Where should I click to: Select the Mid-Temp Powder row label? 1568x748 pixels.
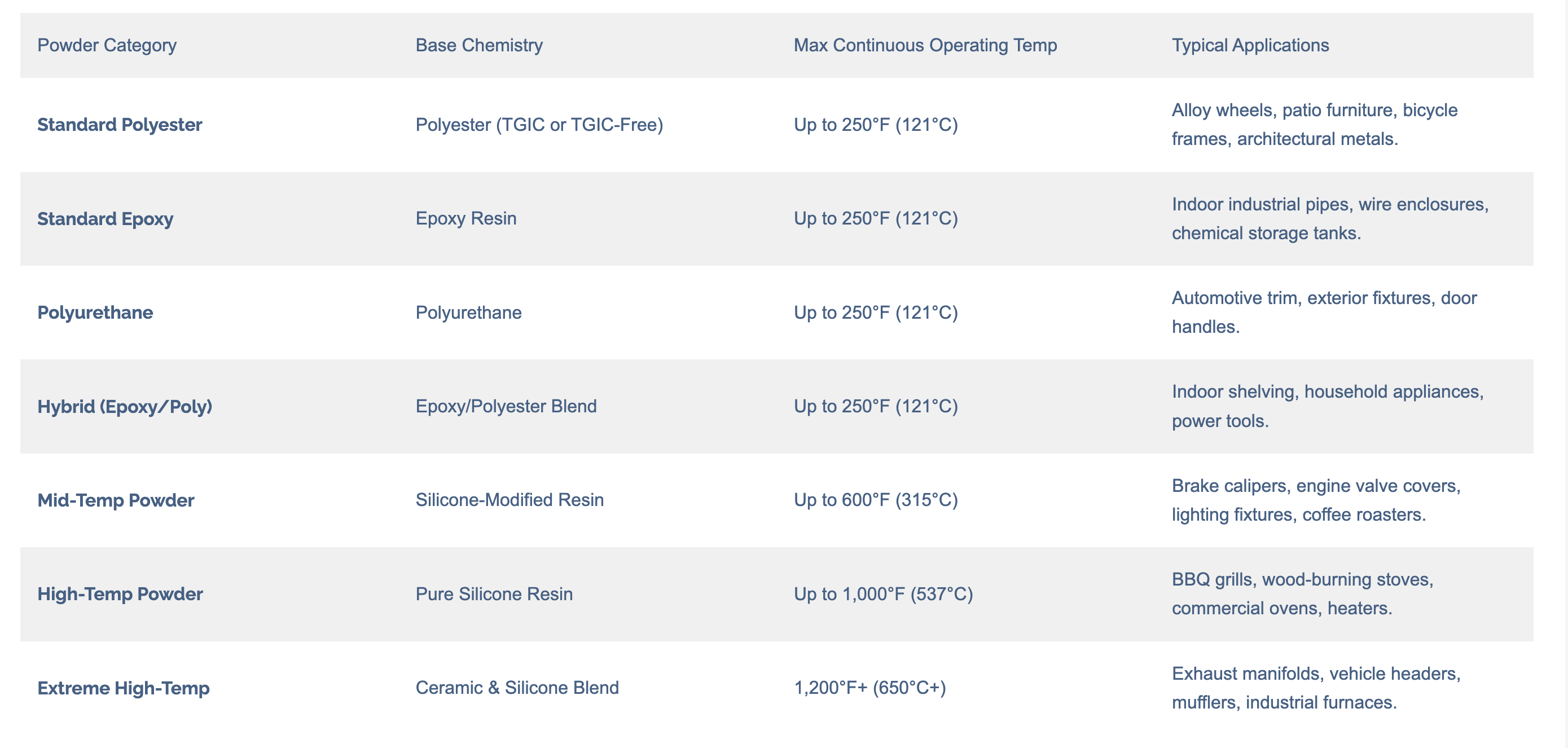[x=116, y=500]
